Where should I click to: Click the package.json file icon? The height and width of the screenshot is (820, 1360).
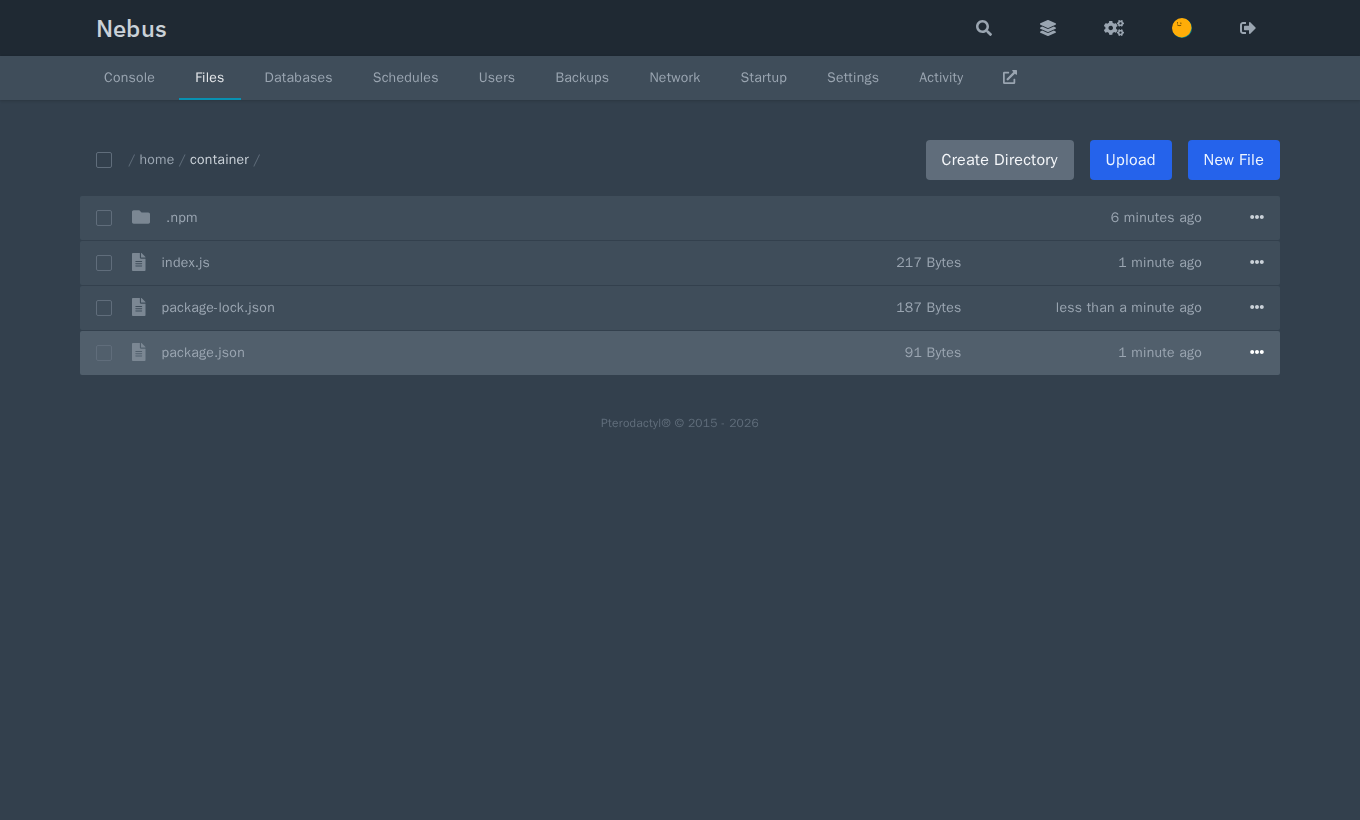(x=139, y=352)
